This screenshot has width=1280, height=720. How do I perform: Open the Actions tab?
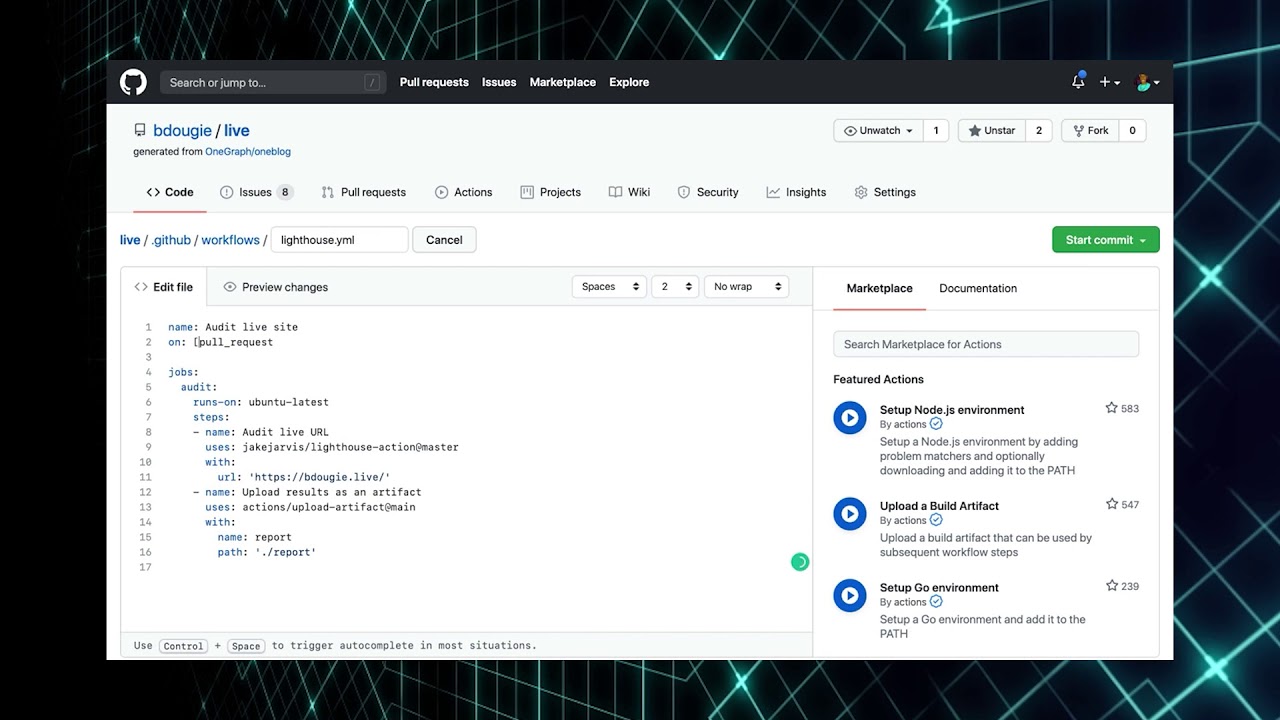tap(464, 192)
